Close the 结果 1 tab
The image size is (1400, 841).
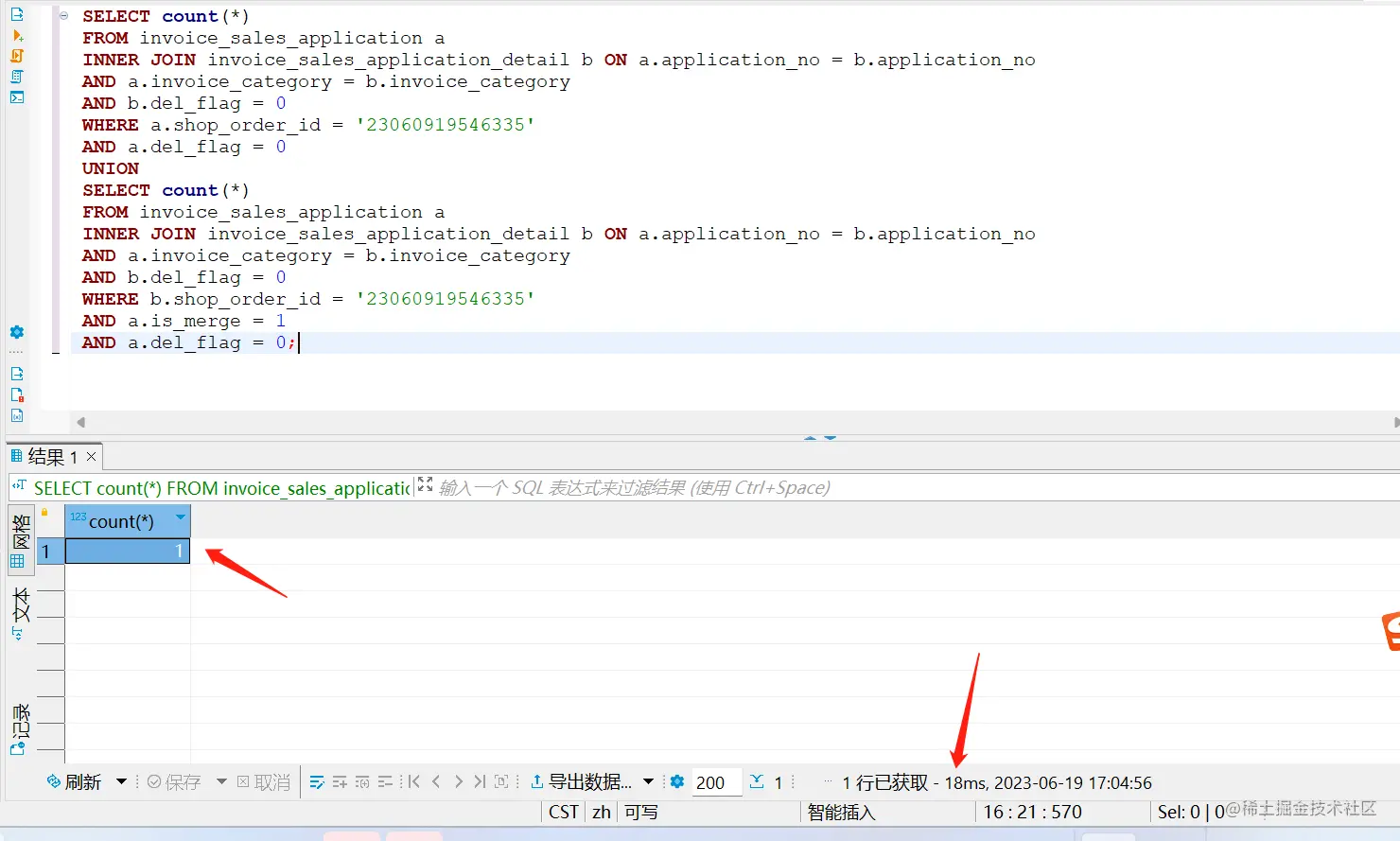click(92, 457)
